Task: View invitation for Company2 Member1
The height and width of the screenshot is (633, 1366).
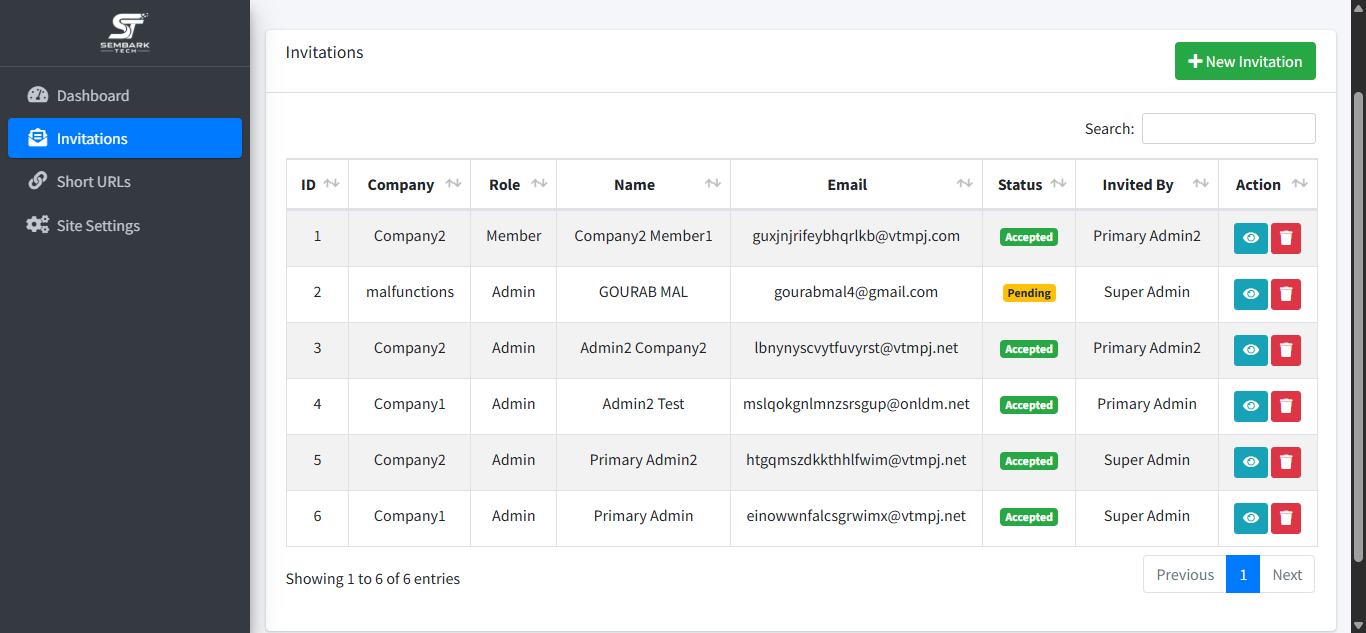Action: (1250, 238)
